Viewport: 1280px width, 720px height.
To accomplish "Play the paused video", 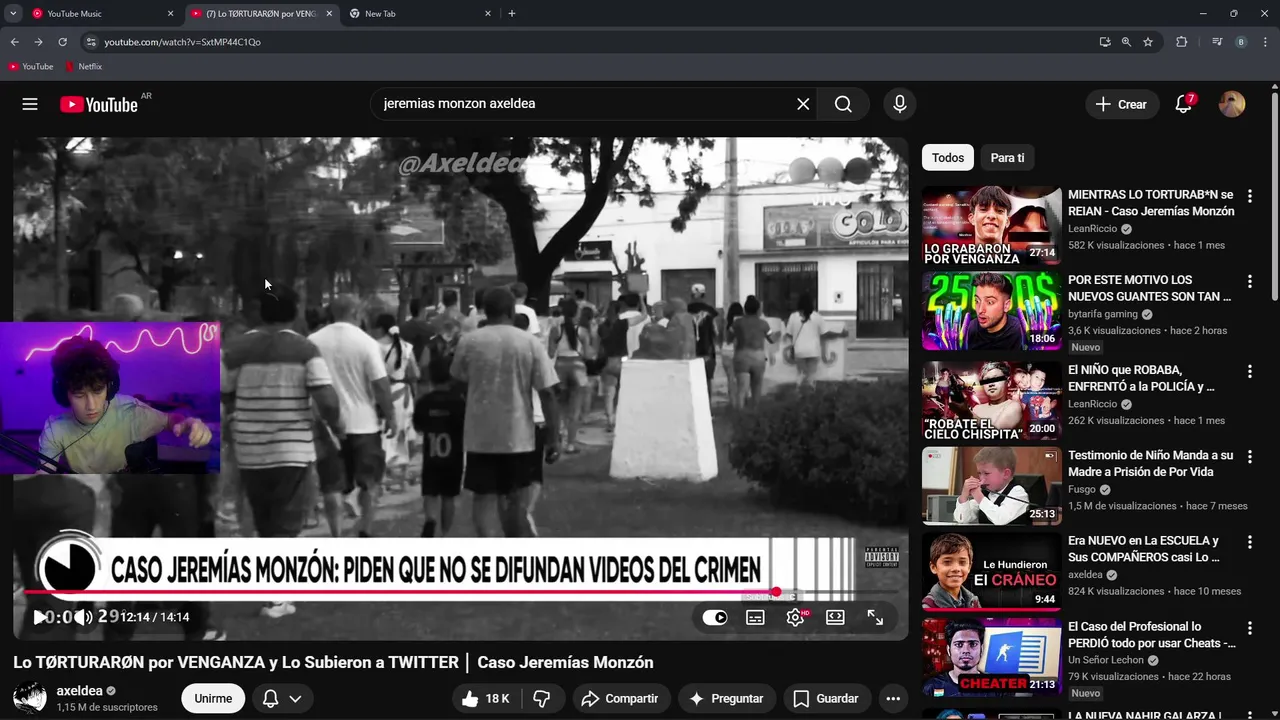I will point(40,617).
